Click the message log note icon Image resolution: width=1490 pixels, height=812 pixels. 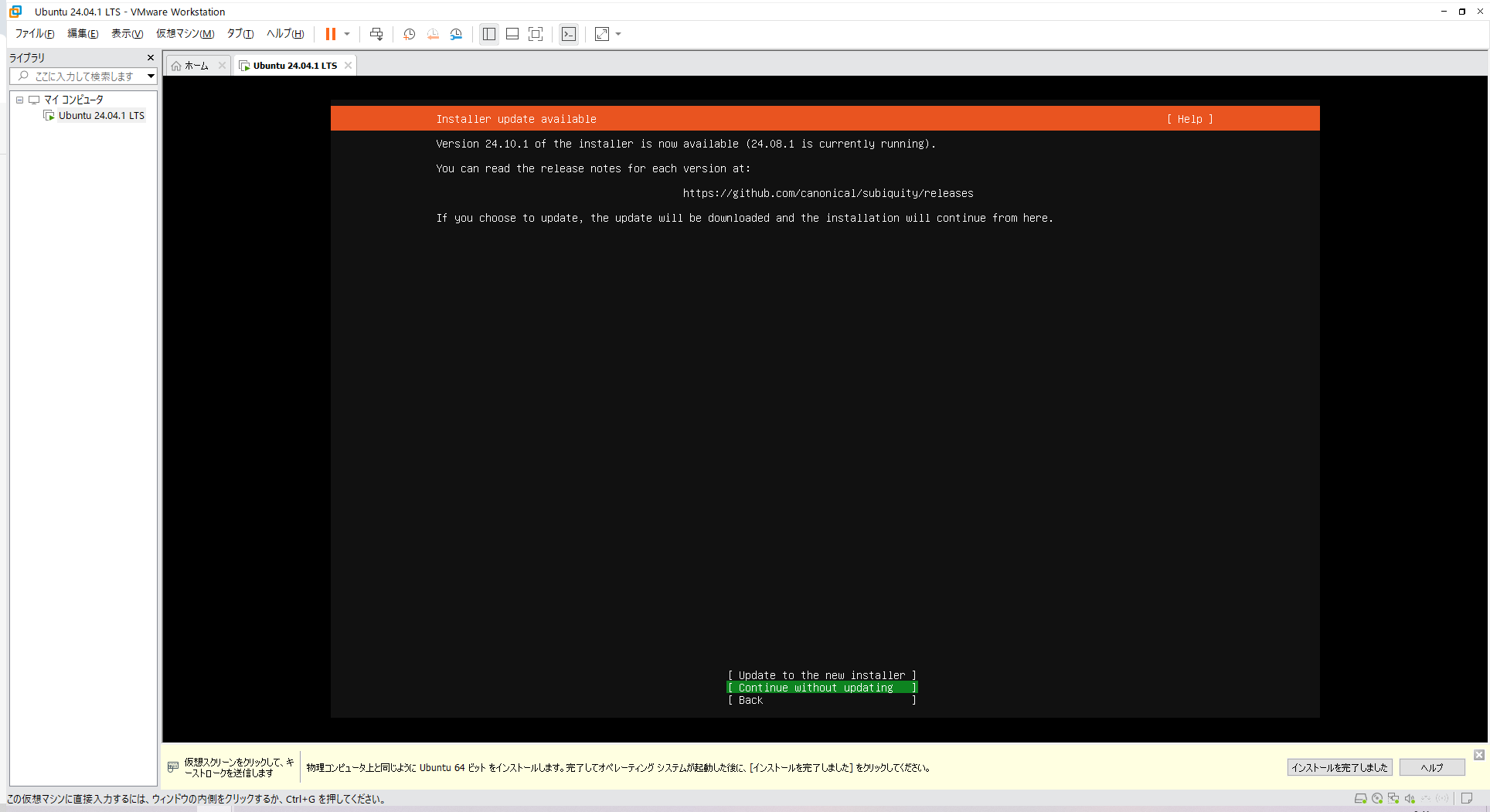[1467, 799]
